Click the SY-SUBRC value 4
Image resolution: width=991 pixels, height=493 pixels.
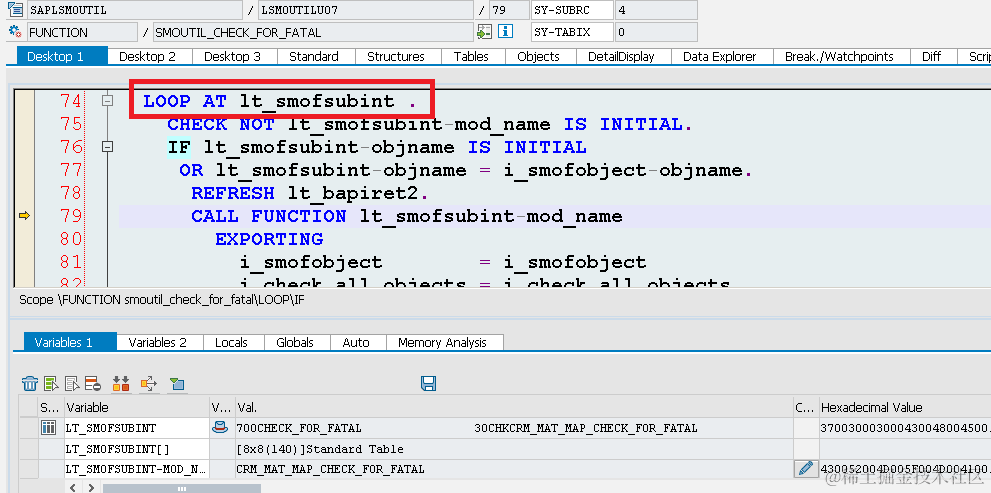tap(656, 9)
